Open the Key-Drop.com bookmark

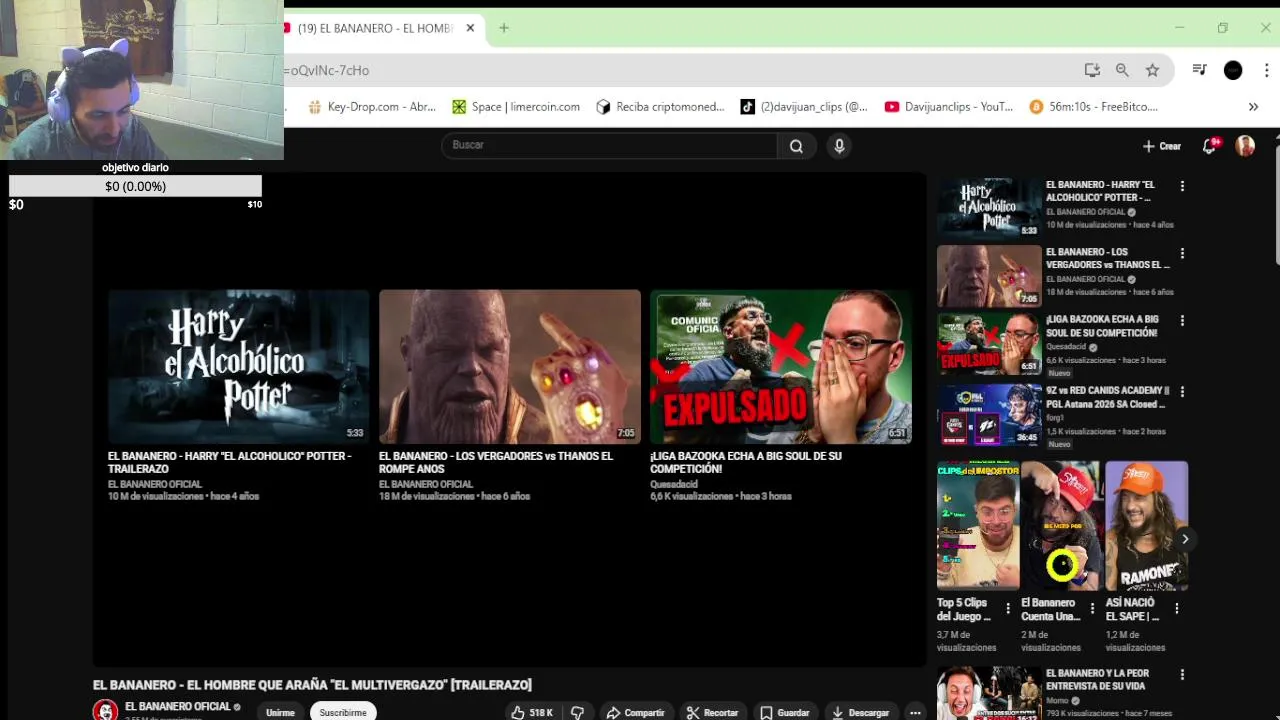point(371,107)
